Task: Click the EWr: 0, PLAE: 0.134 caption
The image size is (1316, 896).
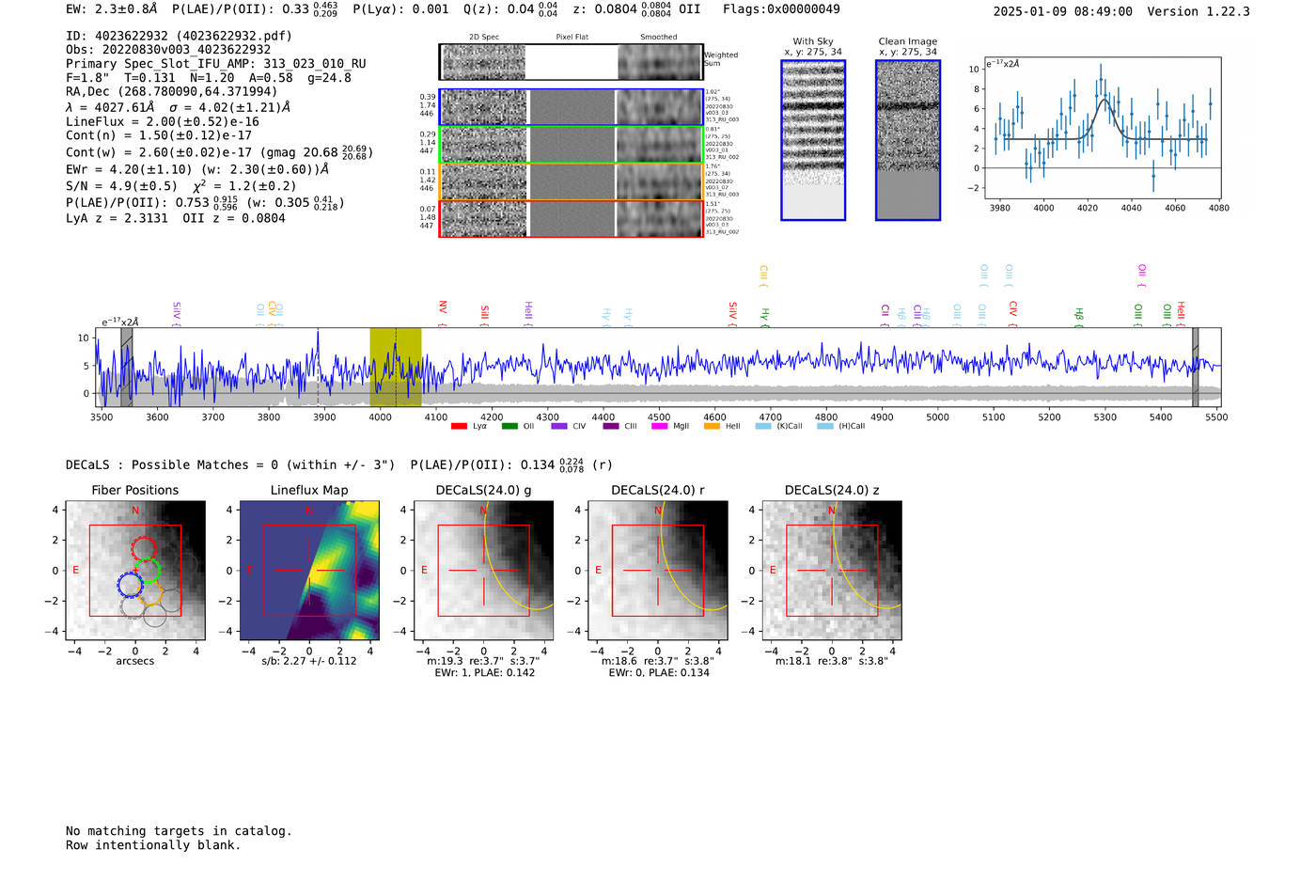Action: coord(659,673)
